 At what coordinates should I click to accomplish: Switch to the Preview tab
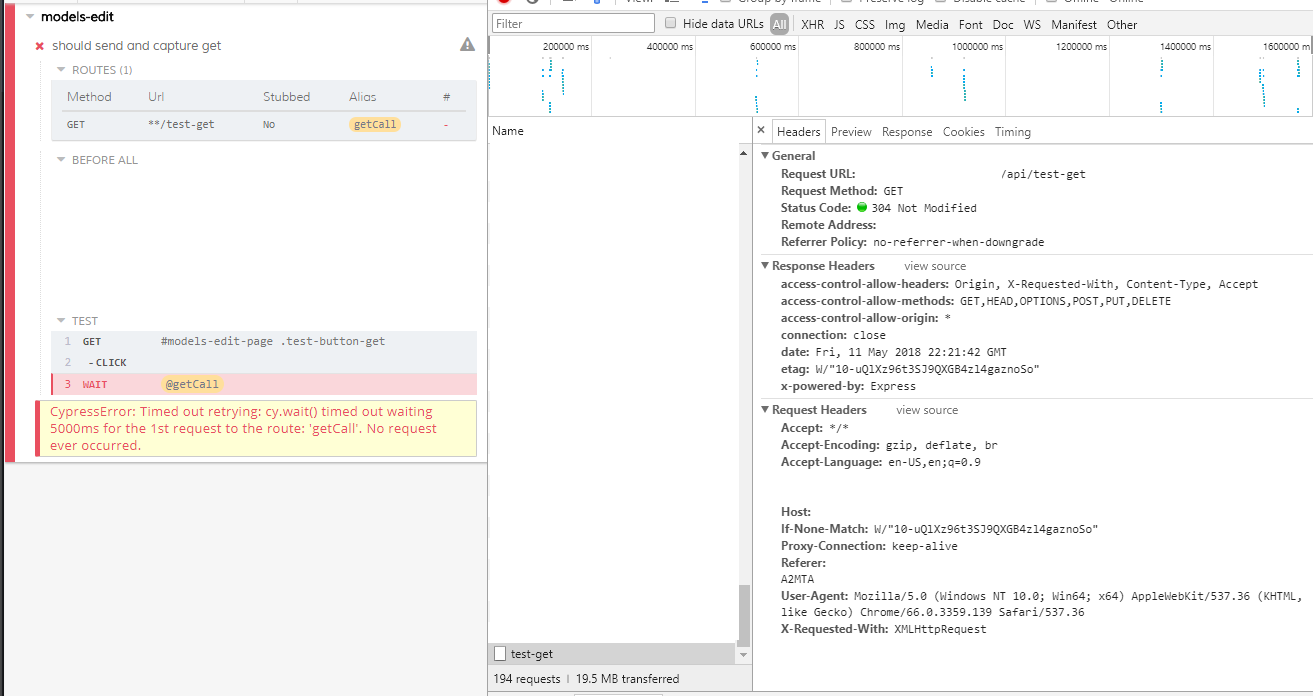pyautogui.click(x=851, y=131)
